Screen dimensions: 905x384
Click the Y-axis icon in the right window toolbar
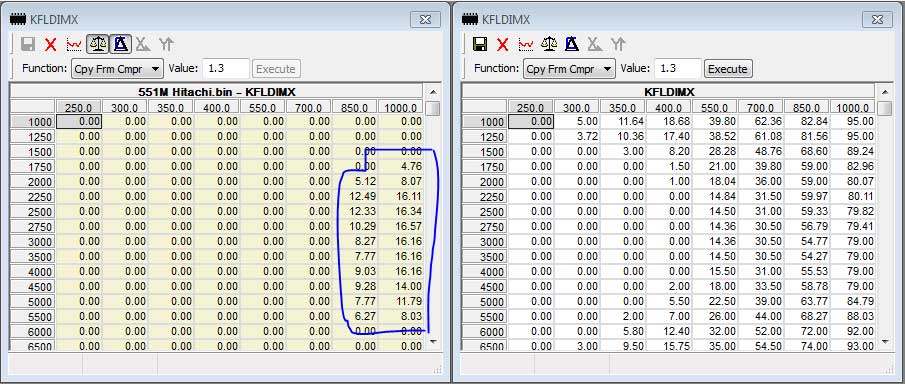(x=618, y=44)
